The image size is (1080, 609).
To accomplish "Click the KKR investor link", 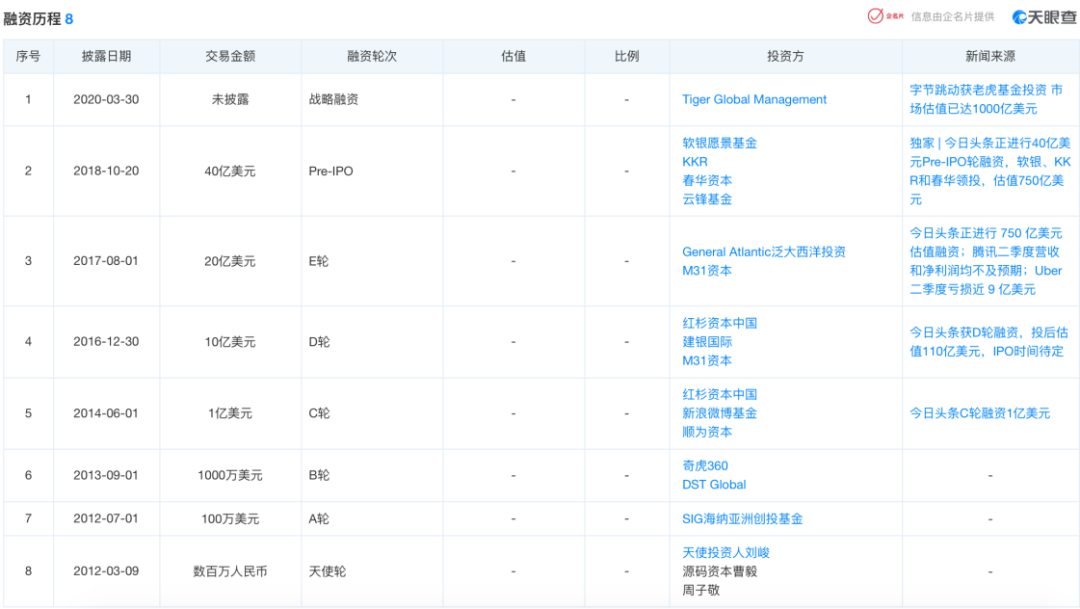I will coord(694,161).
